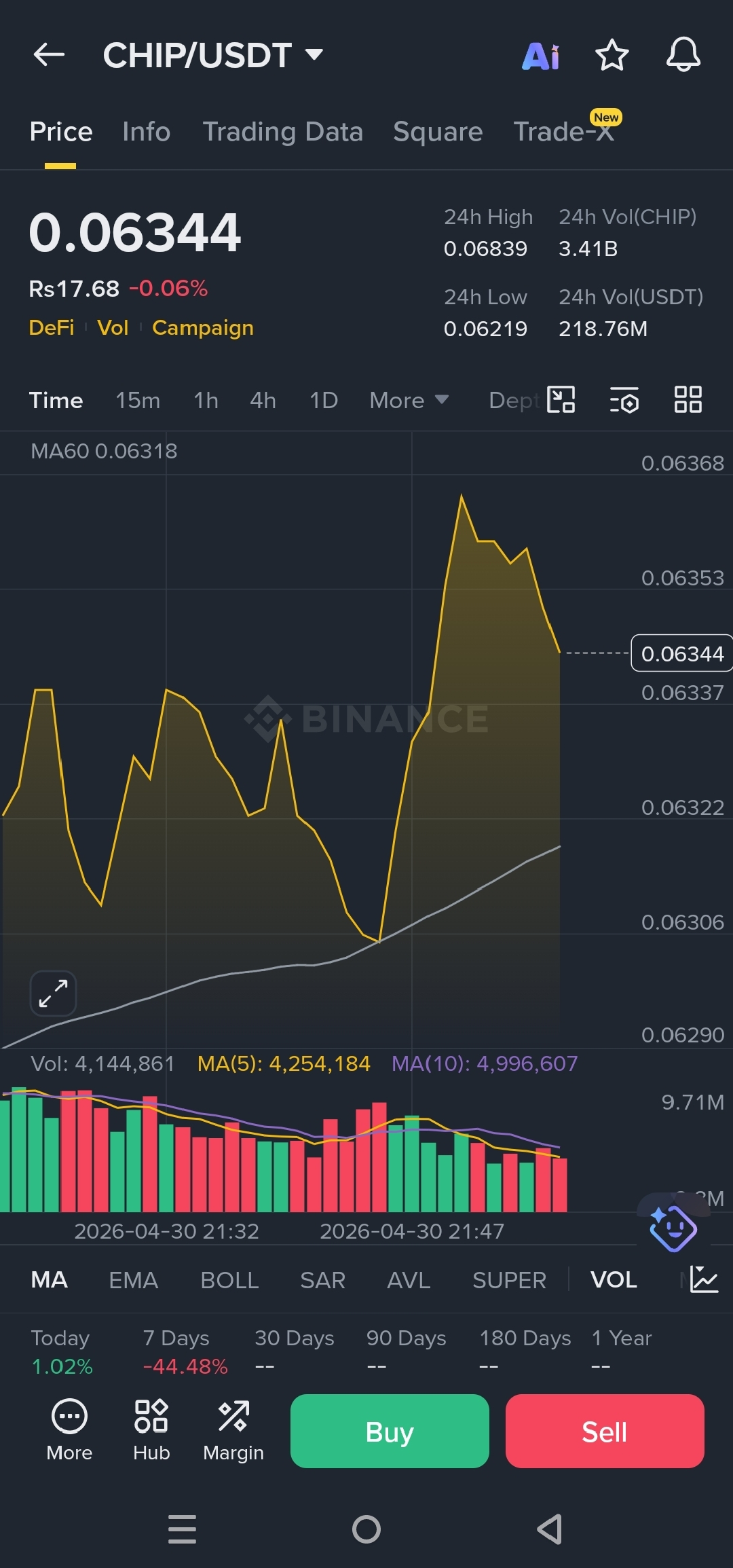Open indicator chart settings icon

click(704, 1279)
